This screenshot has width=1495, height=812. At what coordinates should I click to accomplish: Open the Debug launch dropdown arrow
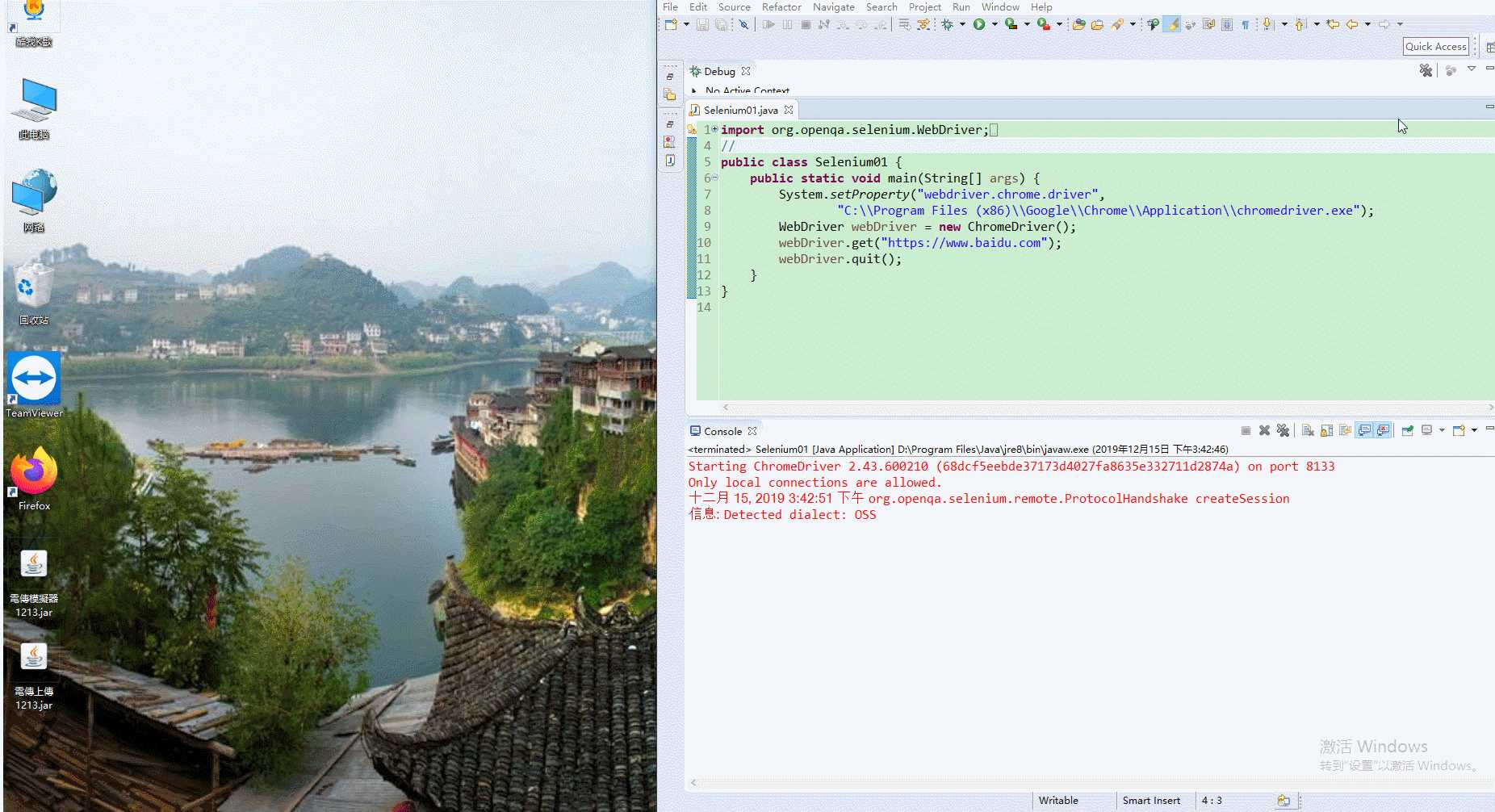click(962, 24)
